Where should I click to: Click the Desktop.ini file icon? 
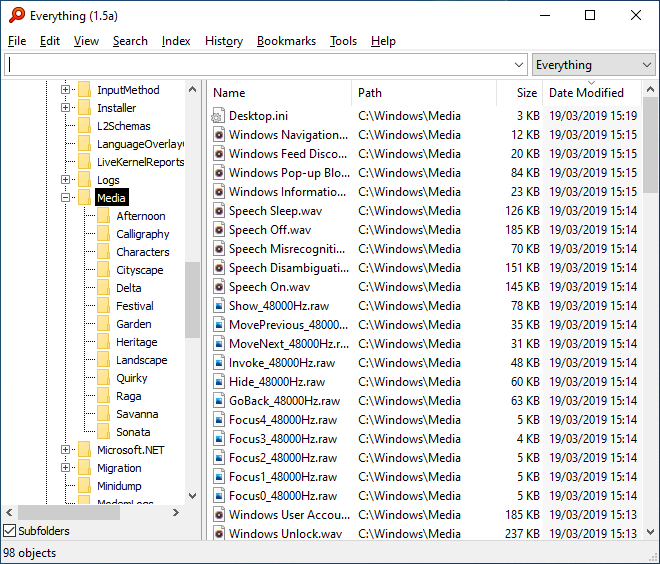point(218,116)
